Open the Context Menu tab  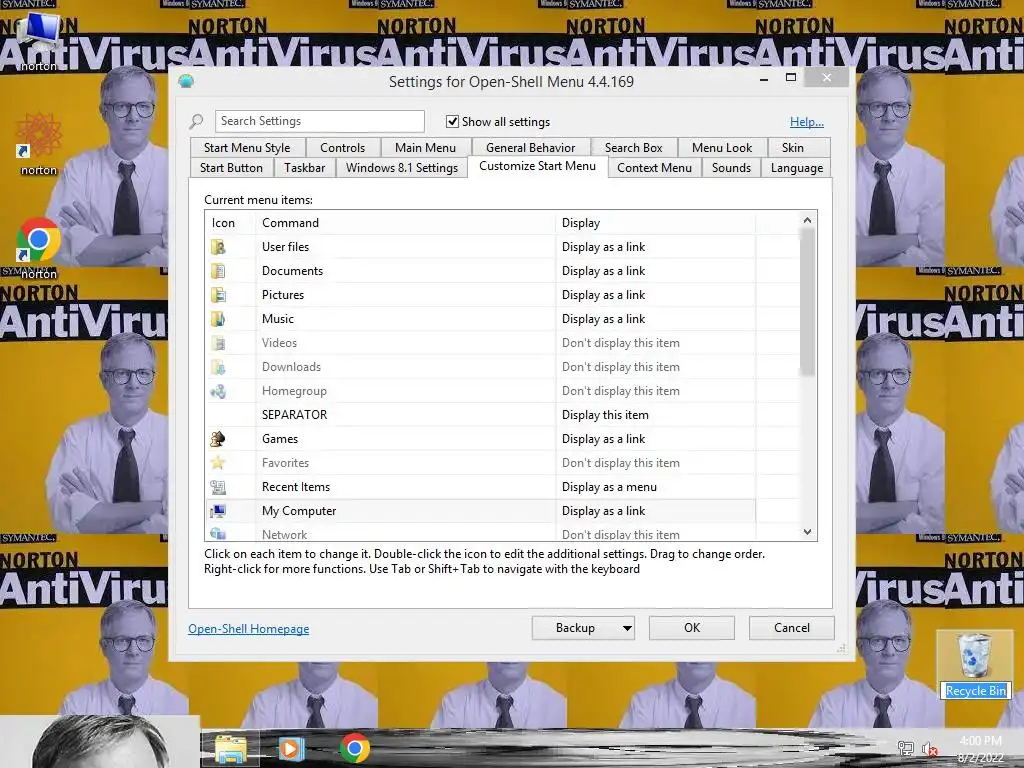(654, 168)
